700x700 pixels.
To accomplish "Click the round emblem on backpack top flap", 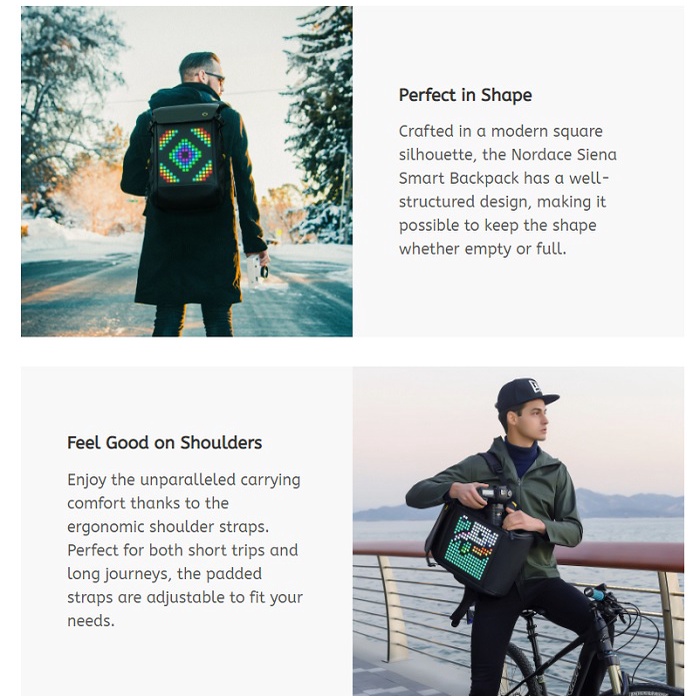I will [x=206, y=107].
